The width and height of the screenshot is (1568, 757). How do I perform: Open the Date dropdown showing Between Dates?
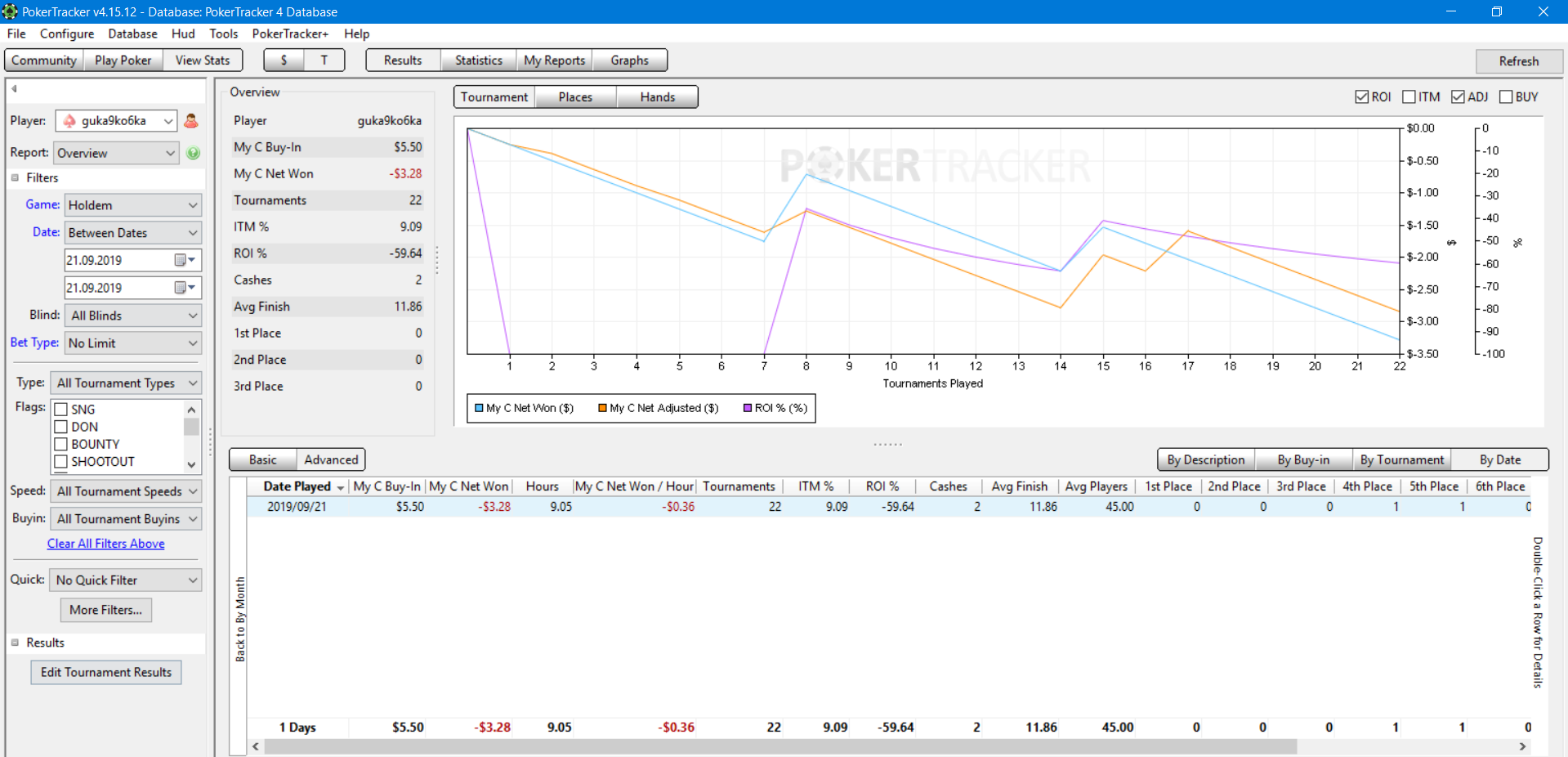tap(132, 233)
